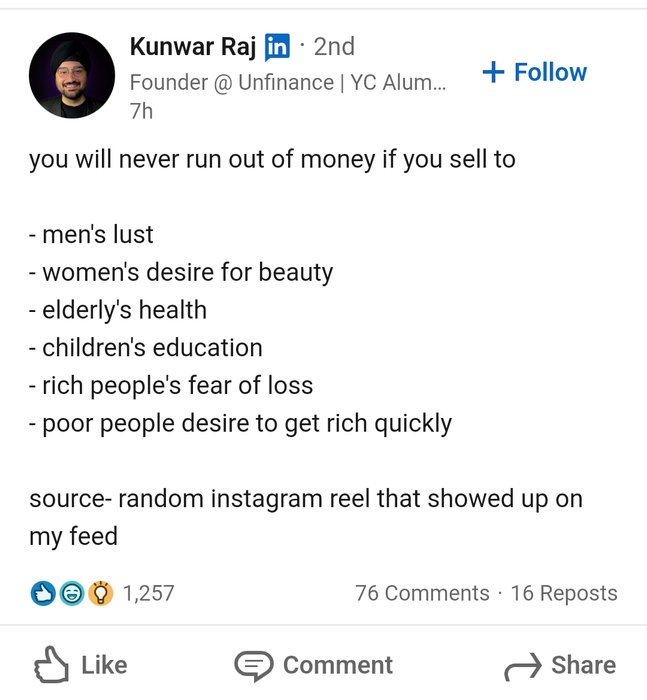647x700 pixels.
Task: Click the plus icon next to Follow
Action: click(x=492, y=72)
